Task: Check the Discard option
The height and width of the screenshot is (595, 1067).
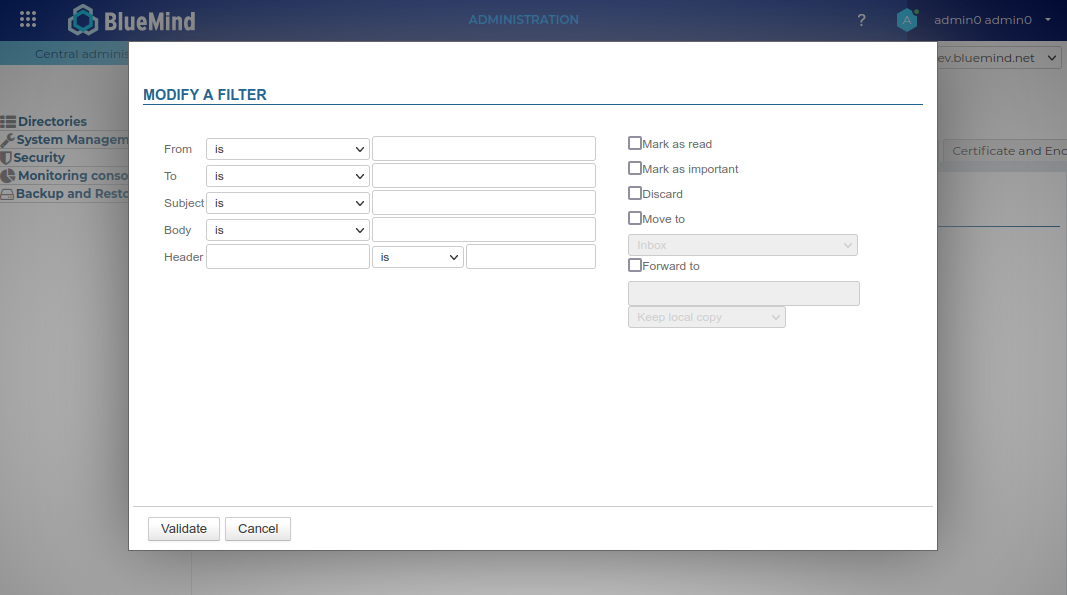Action: click(635, 193)
